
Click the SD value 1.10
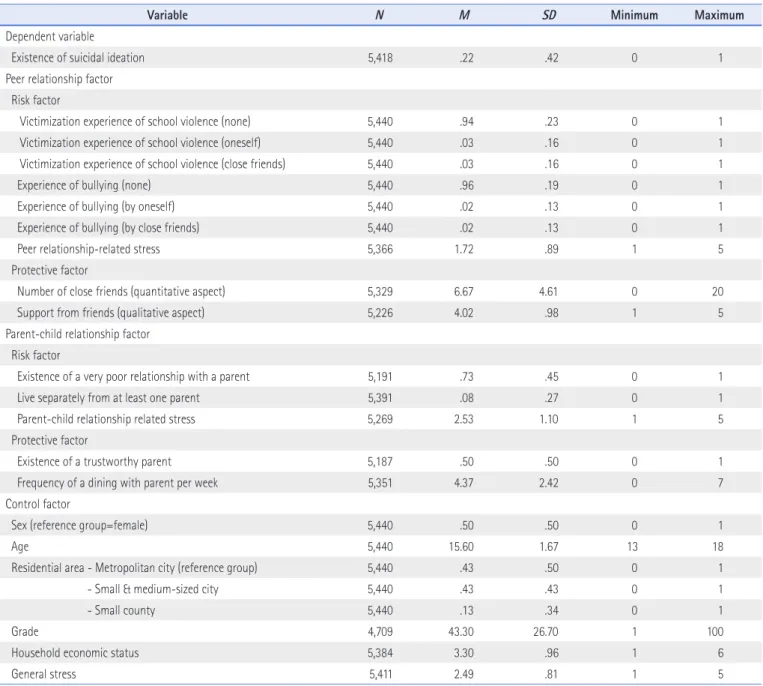point(549,419)
